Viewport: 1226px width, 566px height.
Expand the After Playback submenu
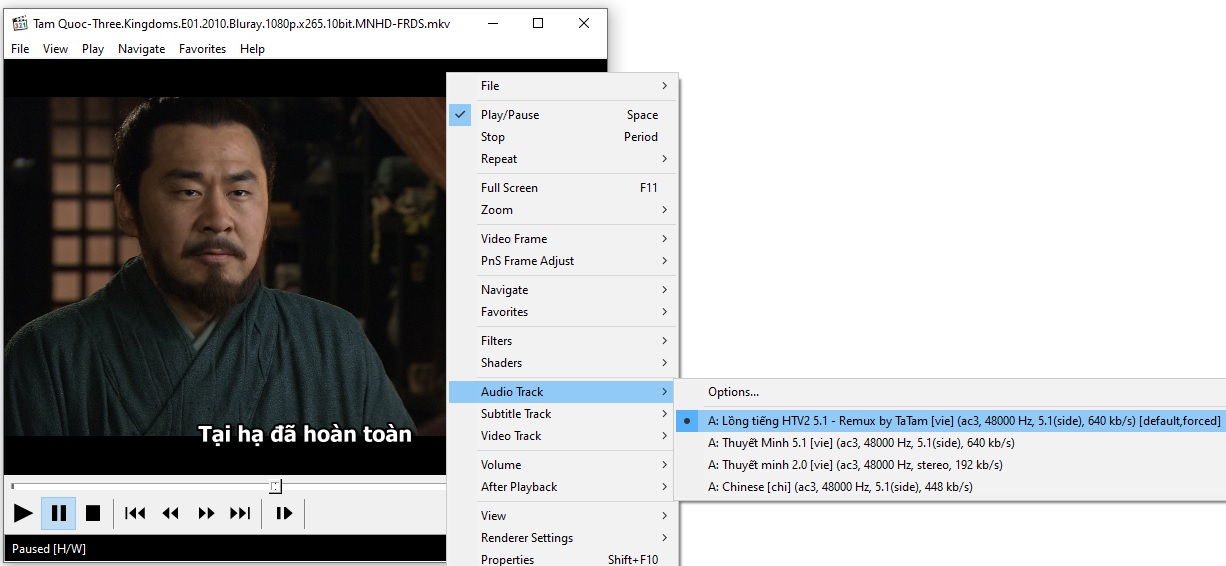(563, 487)
